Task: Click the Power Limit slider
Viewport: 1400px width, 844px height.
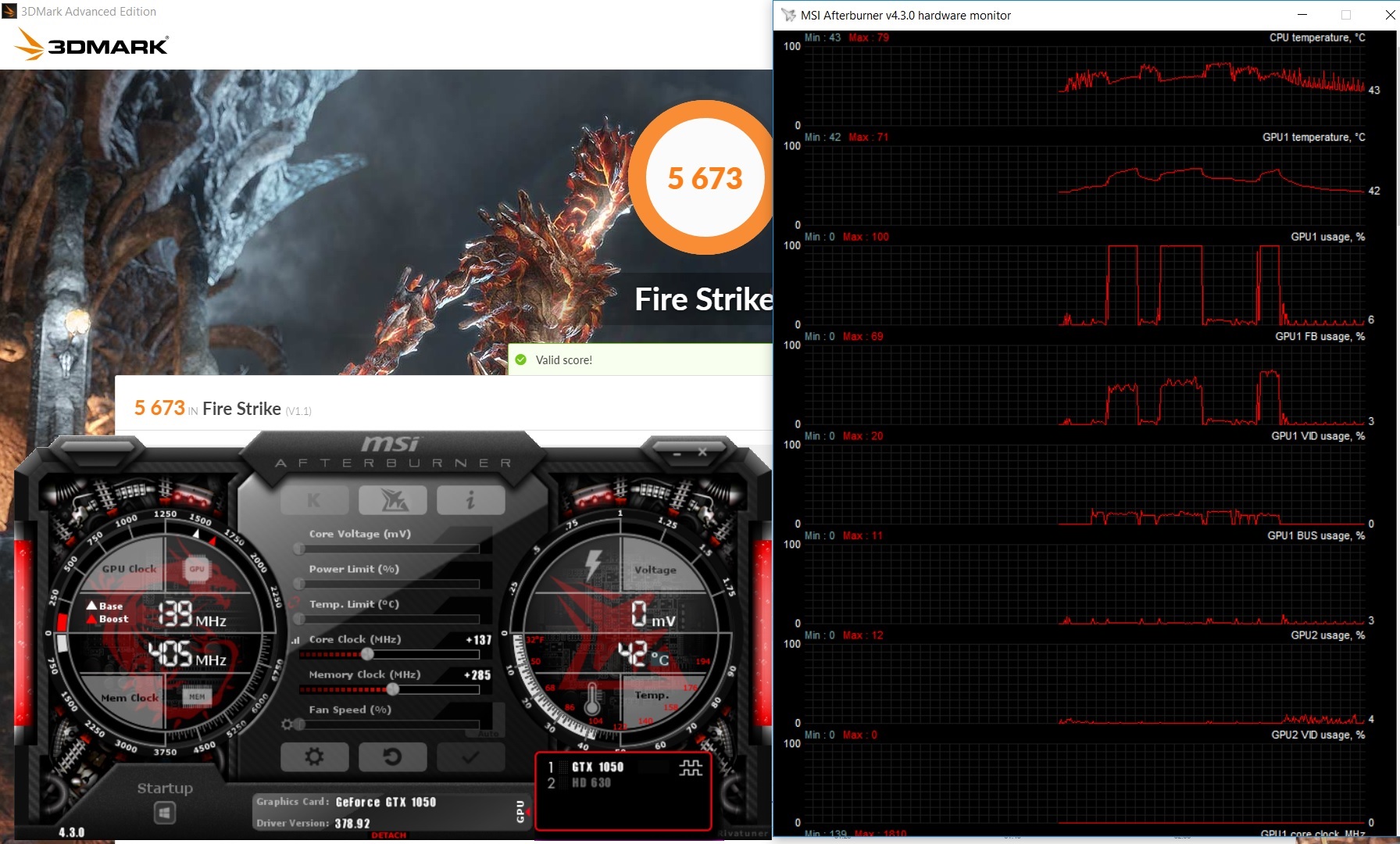Action: tap(389, 584)
